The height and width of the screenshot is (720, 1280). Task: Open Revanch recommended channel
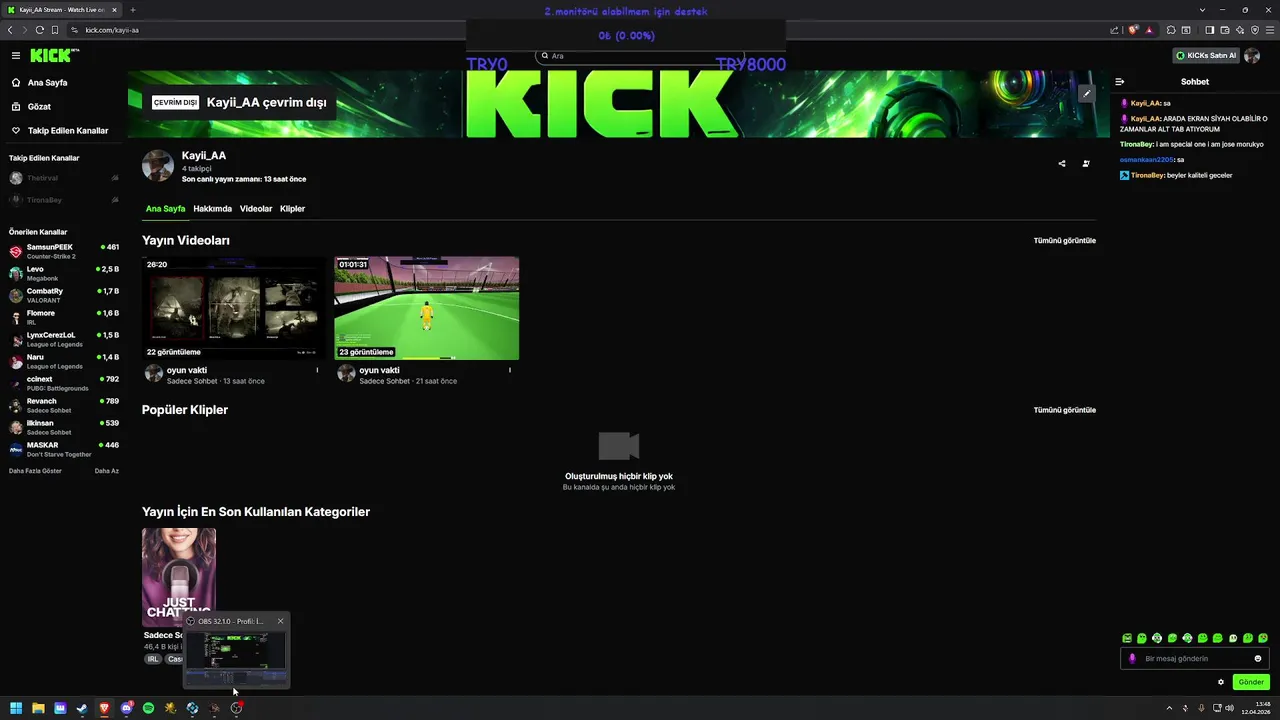(64, 405)
